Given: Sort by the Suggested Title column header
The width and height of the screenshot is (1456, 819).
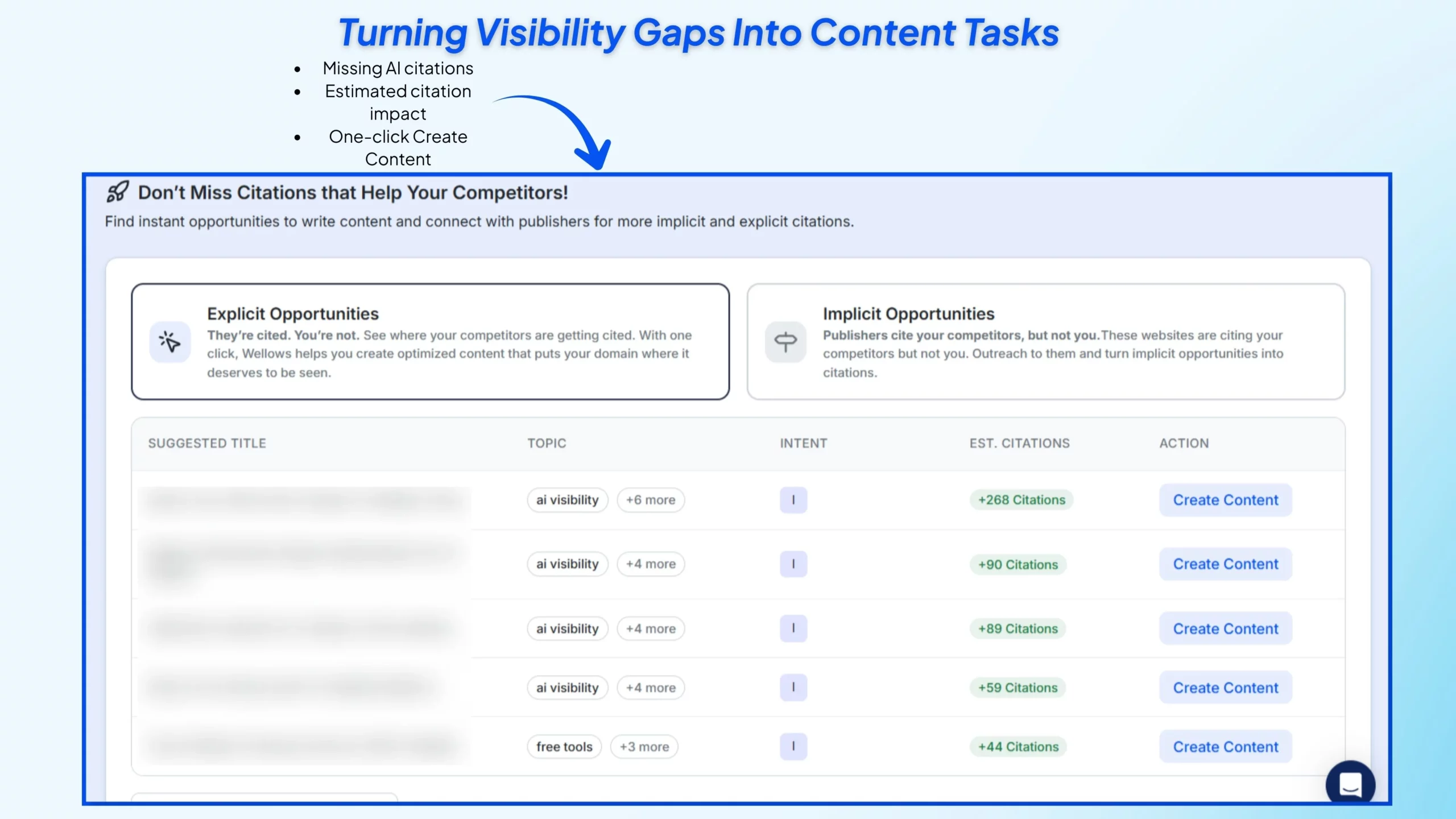Looking at the screenshot, I should coord(207,443).
